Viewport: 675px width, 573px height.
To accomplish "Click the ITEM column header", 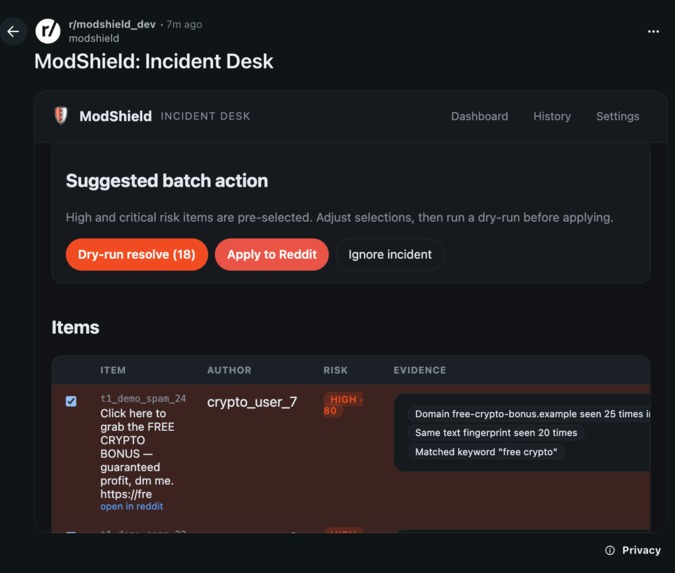I will coord(113,370).
